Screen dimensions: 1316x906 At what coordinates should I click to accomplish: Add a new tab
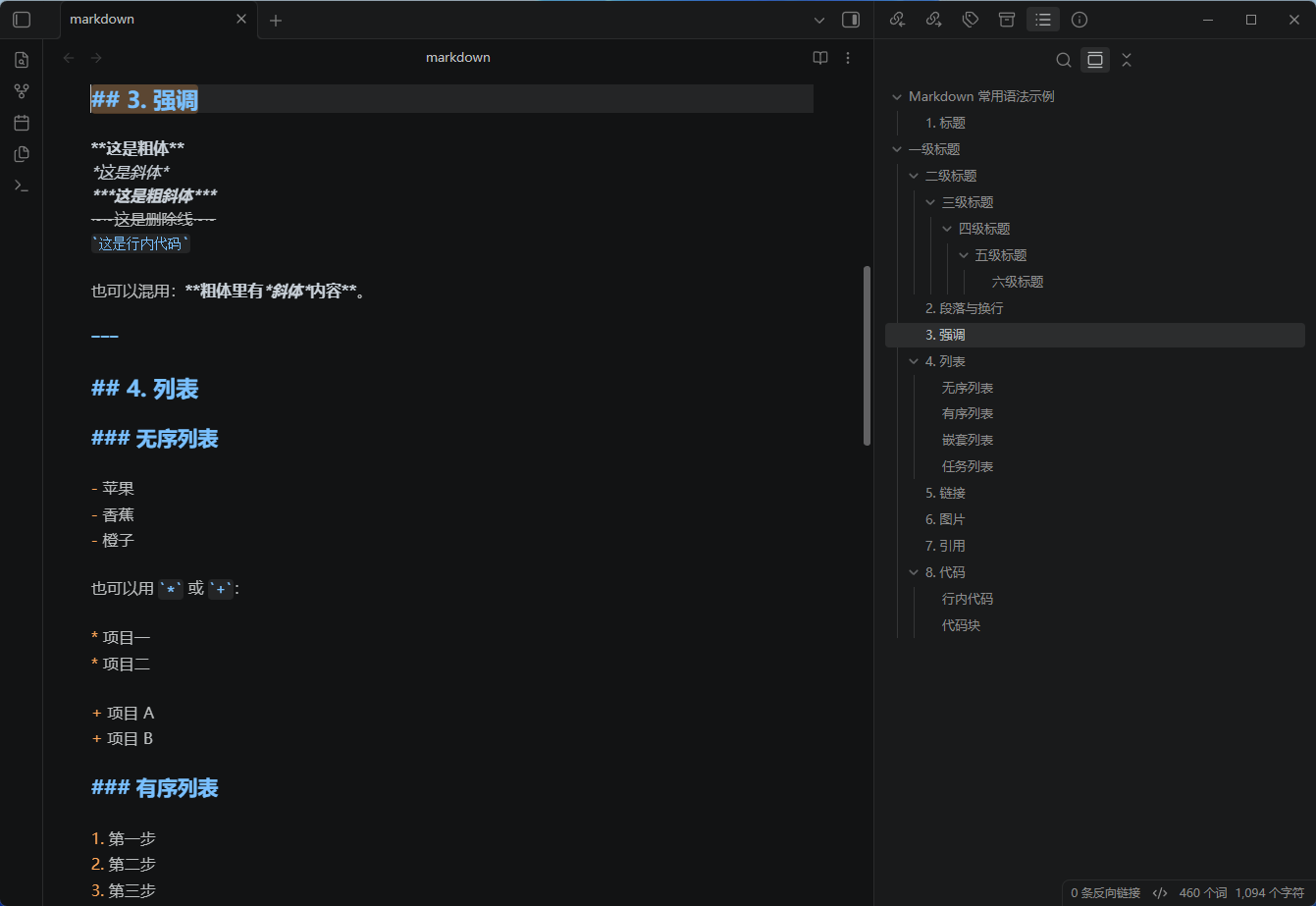[x=276, y=20]
